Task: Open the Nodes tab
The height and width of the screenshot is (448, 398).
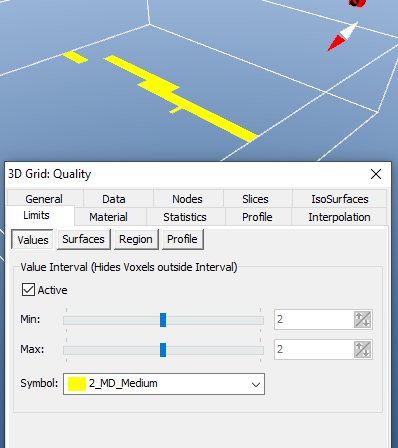Action: pos(187,199)
